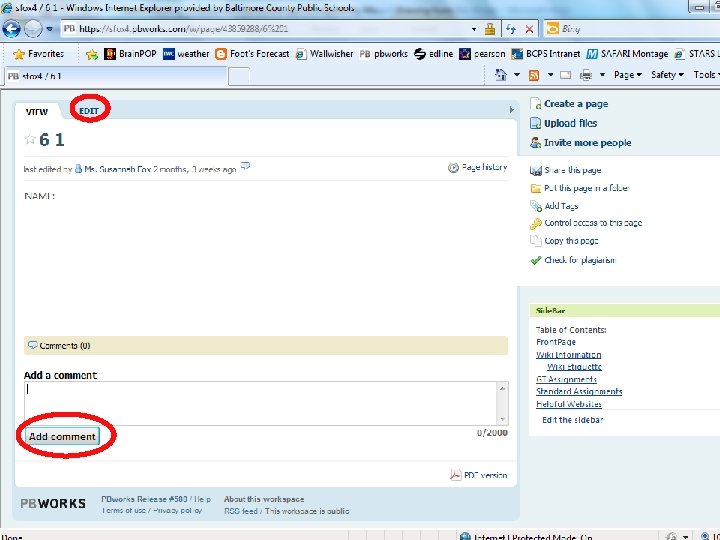Viewport: 720px width, 540px height.
Task: Open the weather favorite
Action: click(x=186, y=54)
